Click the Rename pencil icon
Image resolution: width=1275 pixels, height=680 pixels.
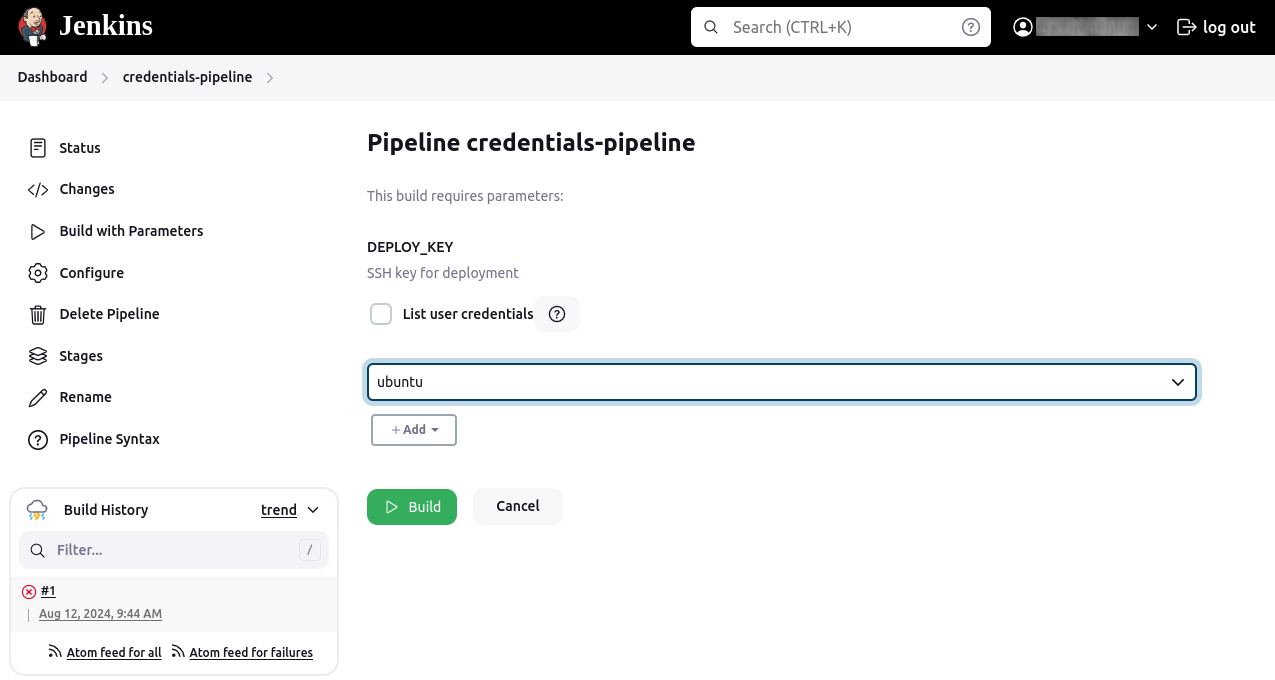tap(38, 397)
